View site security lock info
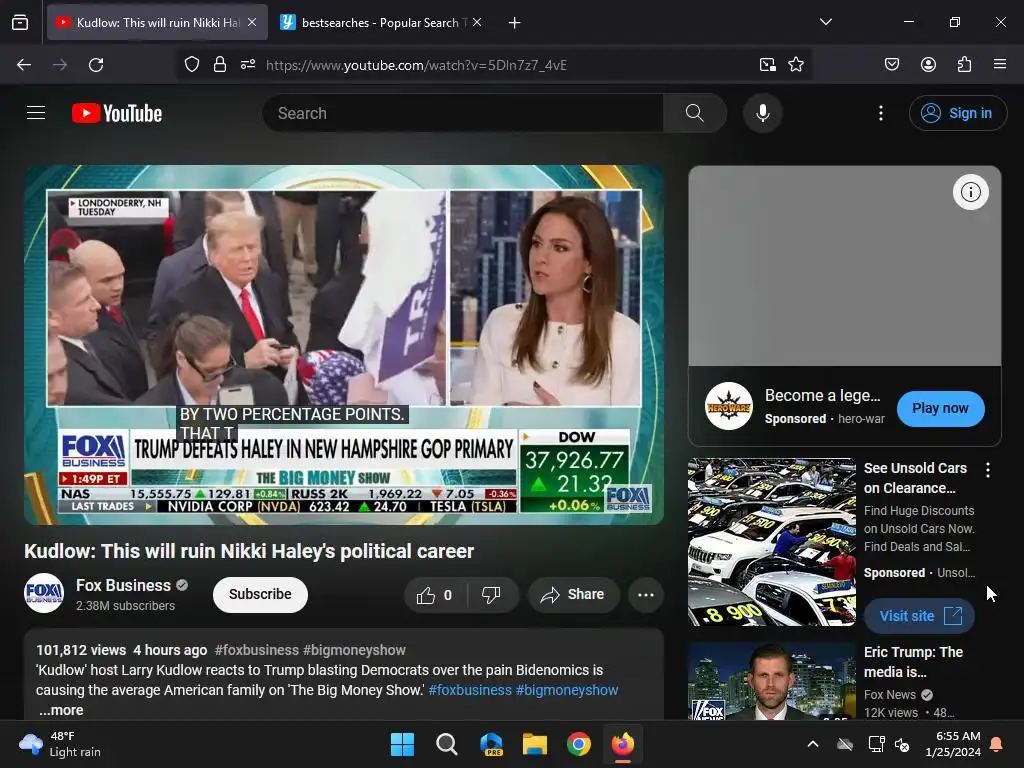The image size is (1024, 768). [219, 65]
